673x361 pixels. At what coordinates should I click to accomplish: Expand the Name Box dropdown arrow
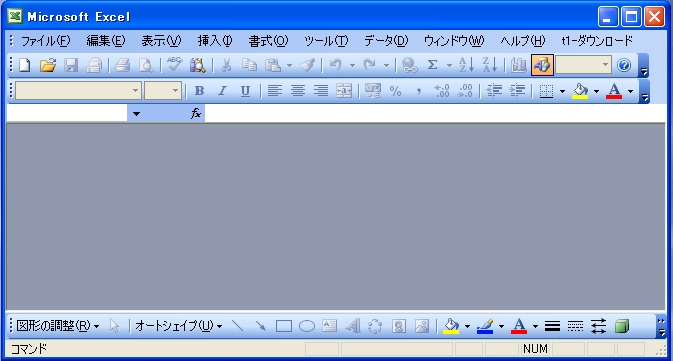click(x=136, y=114)
